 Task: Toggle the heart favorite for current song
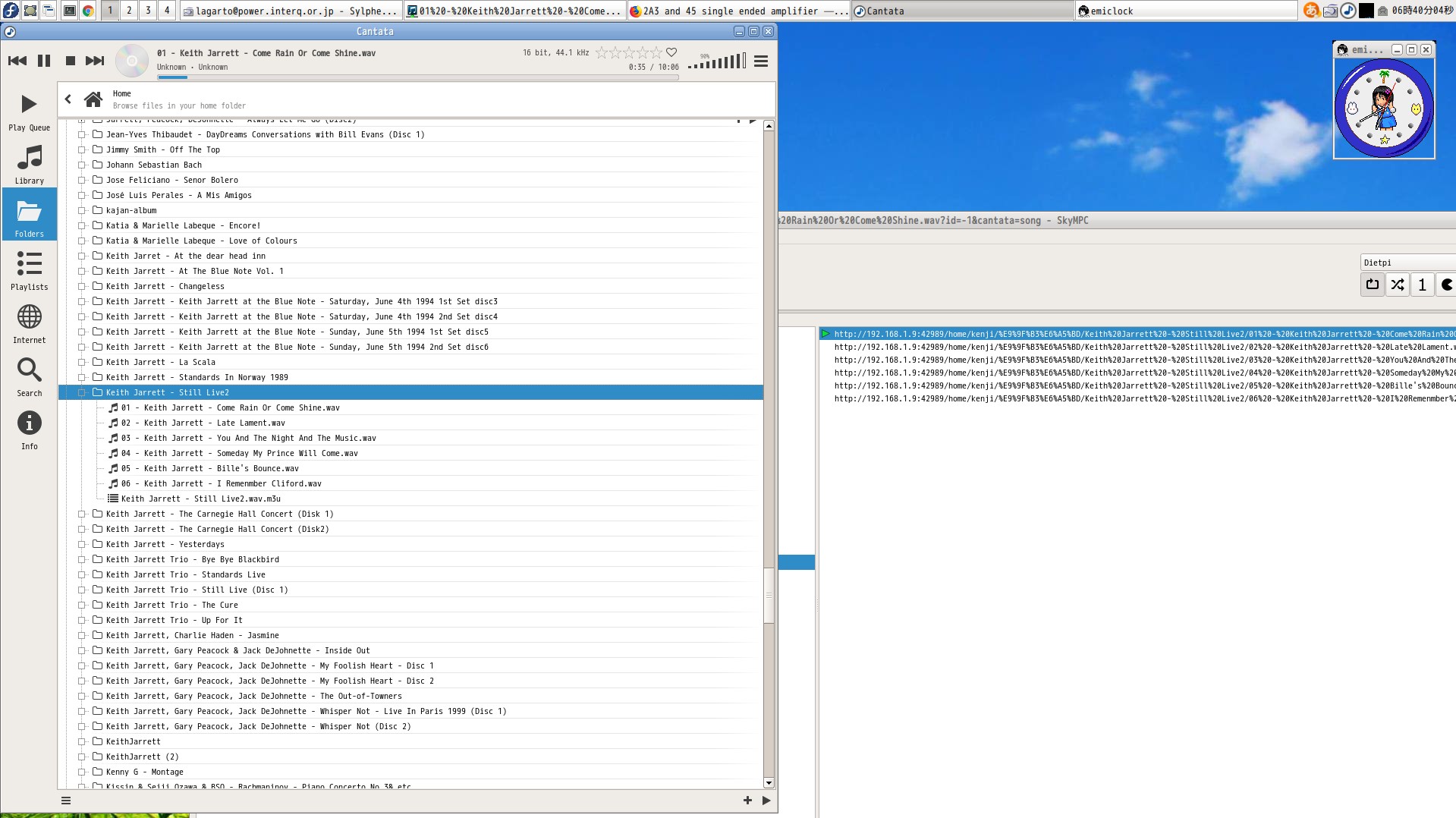671,52
